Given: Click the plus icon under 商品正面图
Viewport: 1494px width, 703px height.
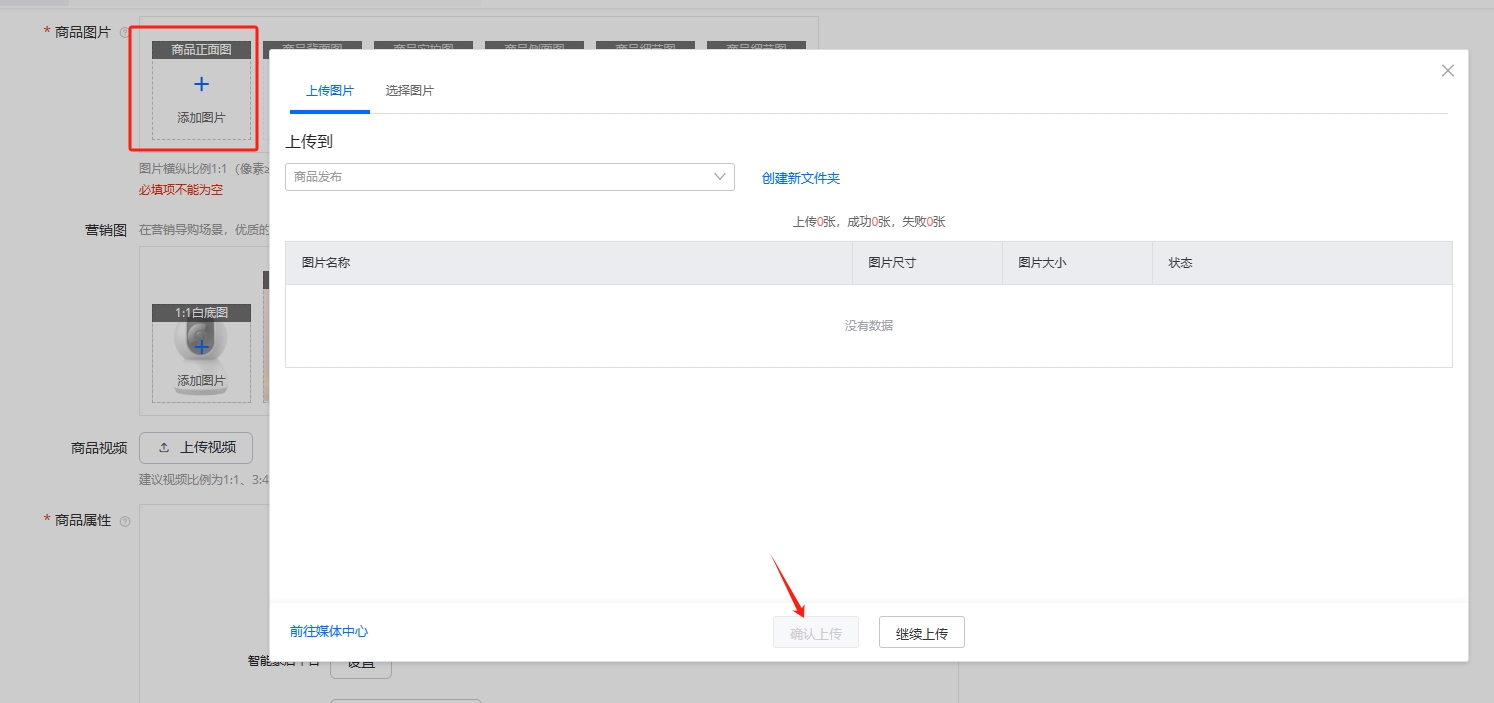Looking at the screenshot, I should pos(201,85).
